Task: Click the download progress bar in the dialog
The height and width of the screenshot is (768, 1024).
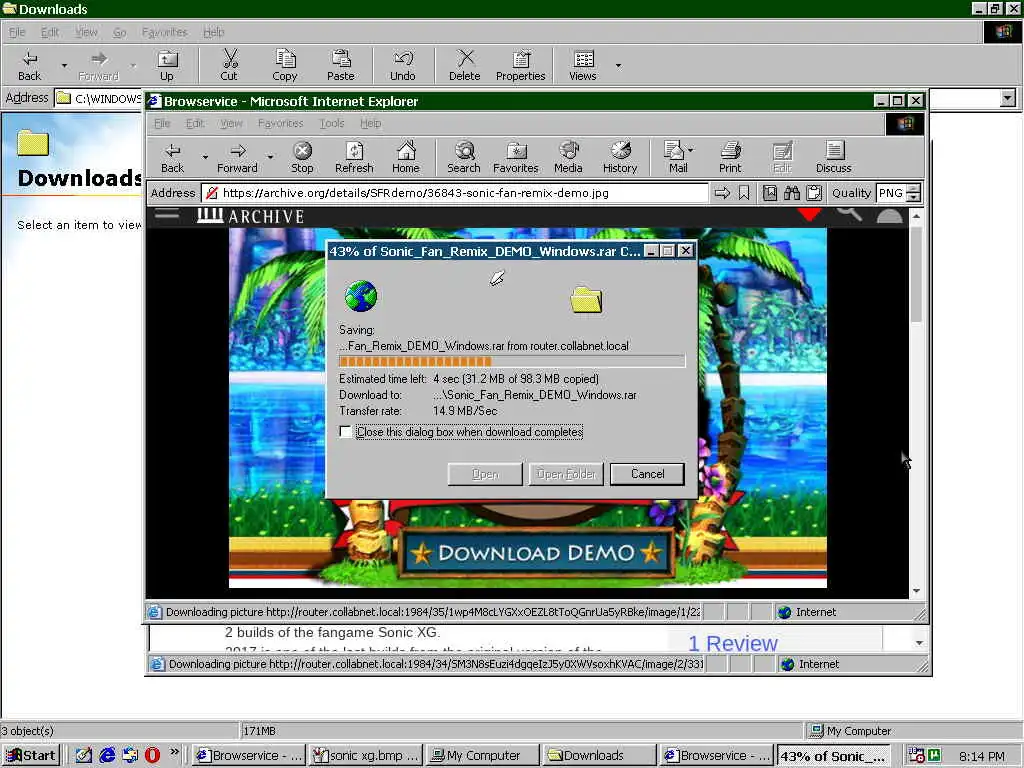Action: click(512, 362)
